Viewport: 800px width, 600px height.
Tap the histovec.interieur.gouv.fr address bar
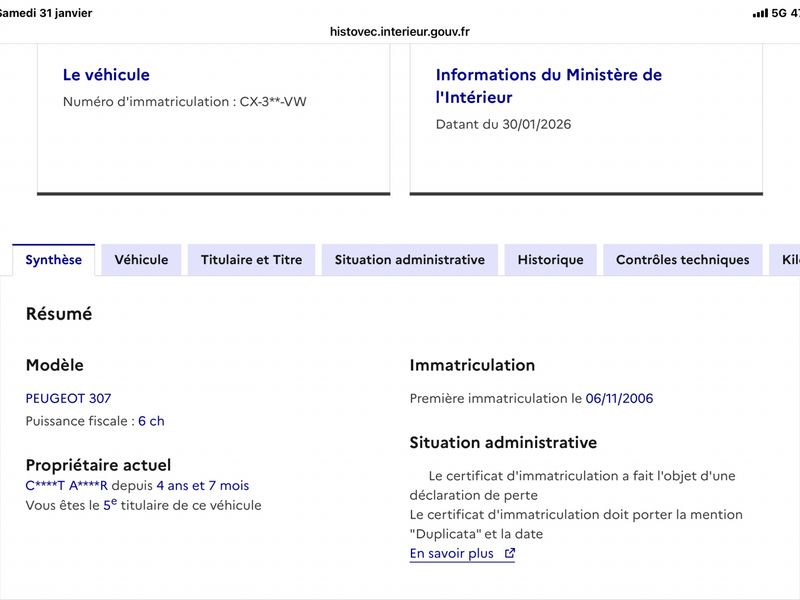400,31
